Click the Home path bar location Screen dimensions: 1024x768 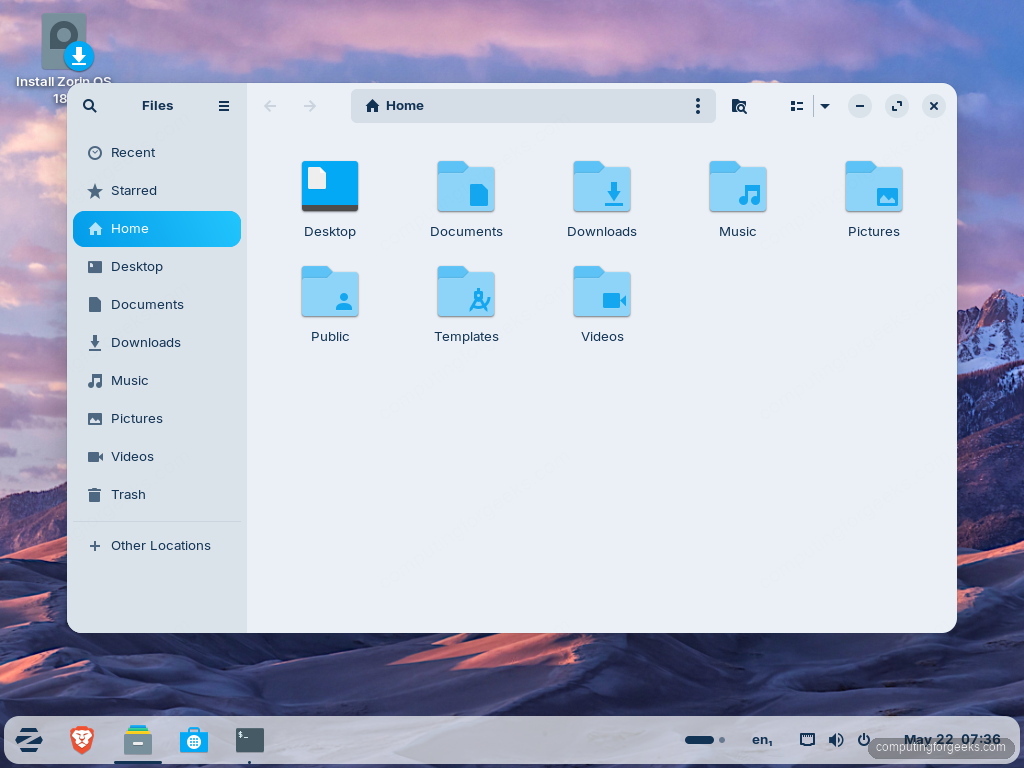(394, 106)
